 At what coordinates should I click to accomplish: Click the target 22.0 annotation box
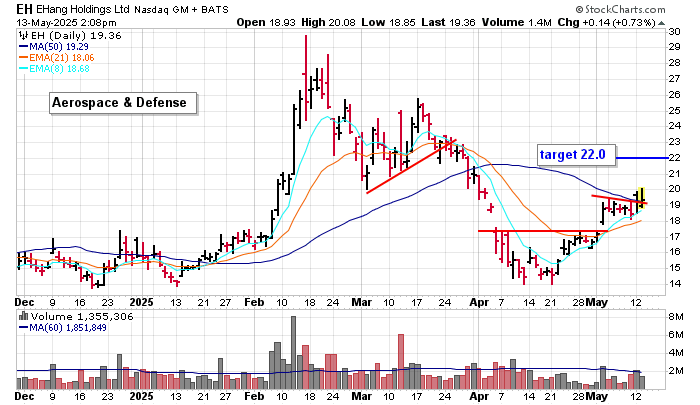(x=576, y=155)
